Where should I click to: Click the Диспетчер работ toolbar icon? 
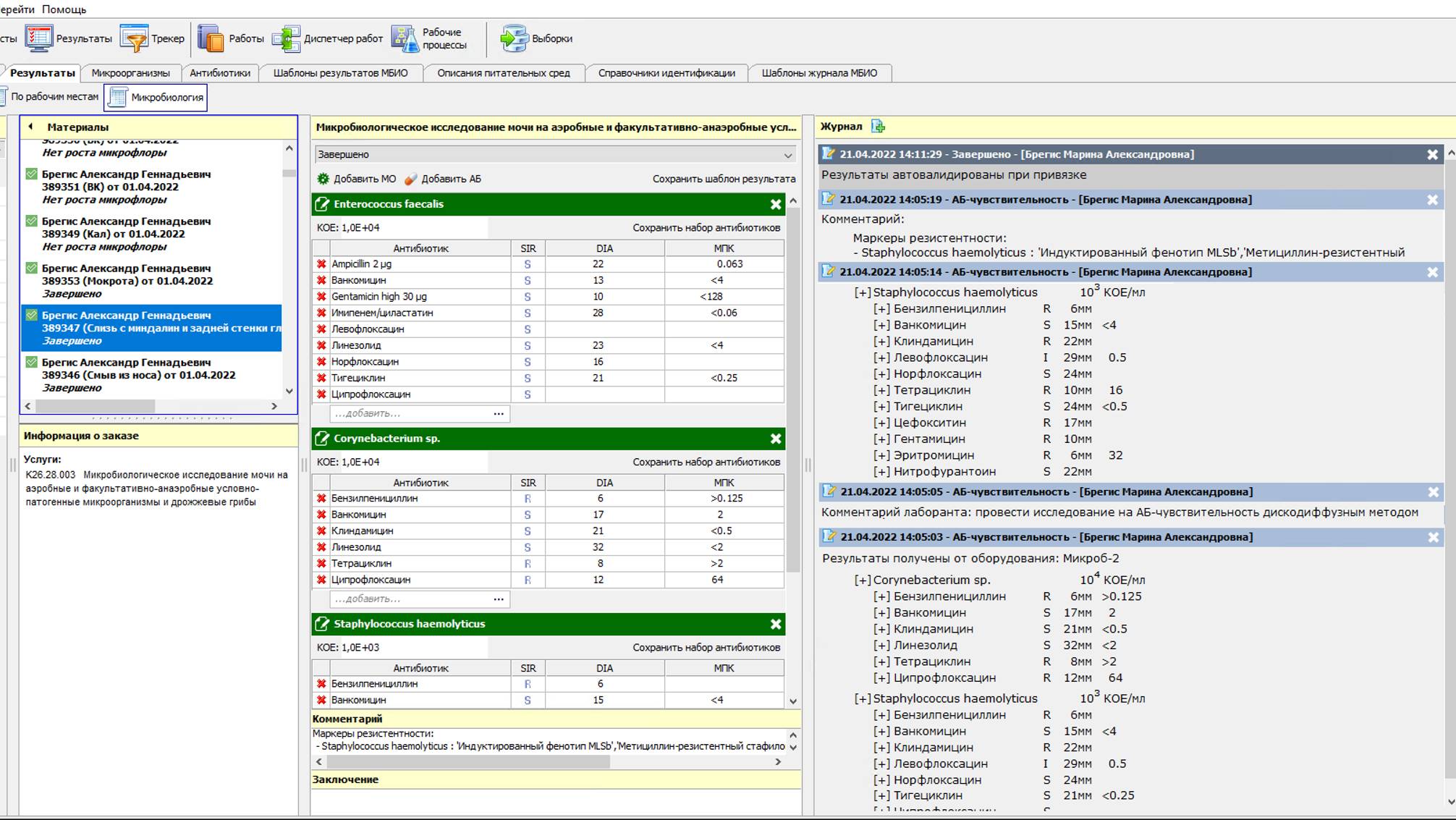point(286,38)
